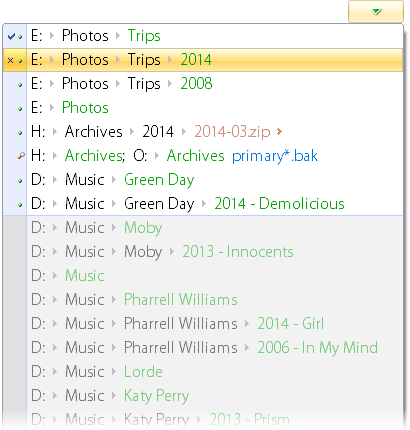Viewport: 410px width, 430px height.
Task: Select the Green Day folder entry
Action: [x=214, y=180]
